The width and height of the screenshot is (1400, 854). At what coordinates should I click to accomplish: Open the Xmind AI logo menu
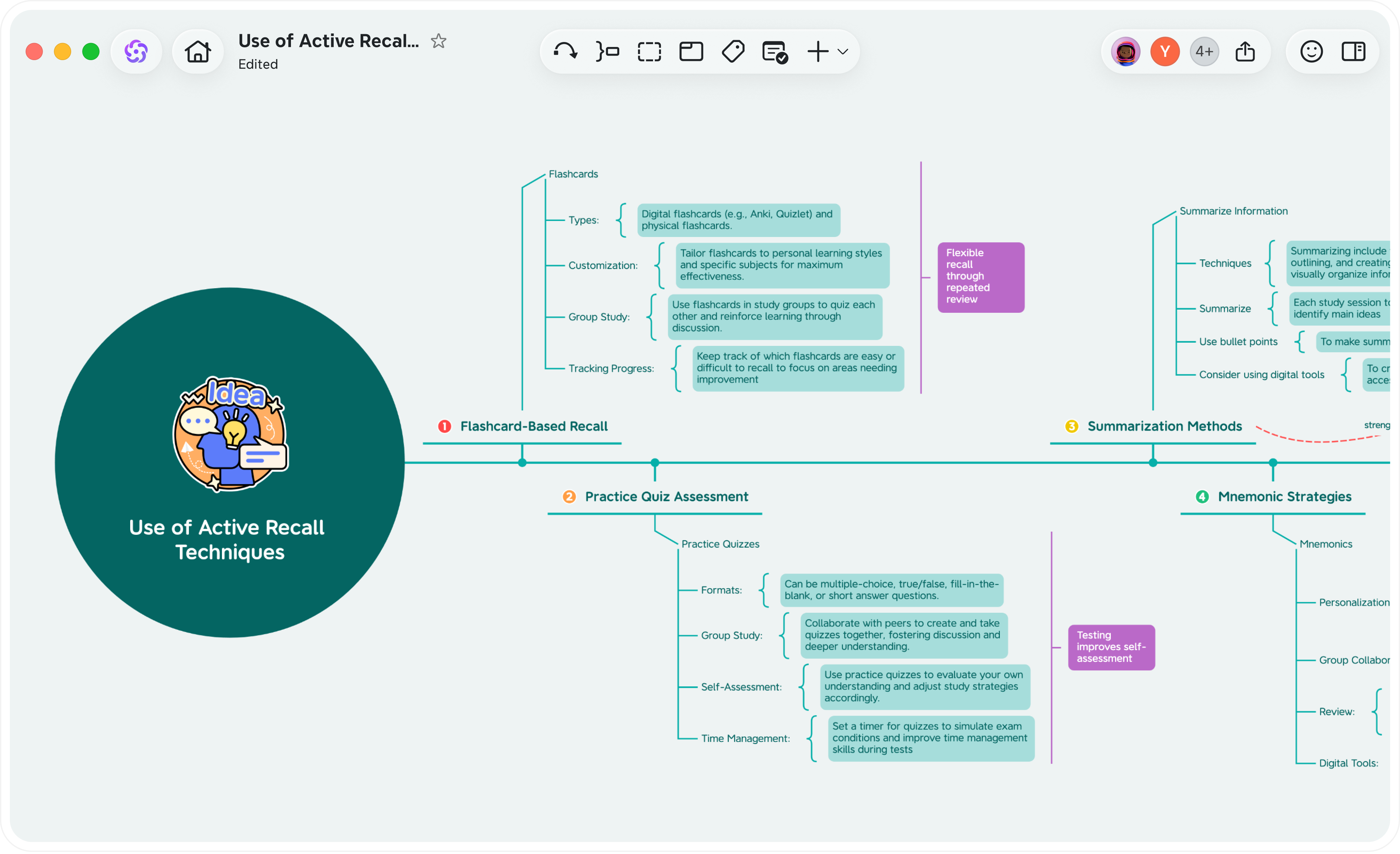tap(136, 52)
